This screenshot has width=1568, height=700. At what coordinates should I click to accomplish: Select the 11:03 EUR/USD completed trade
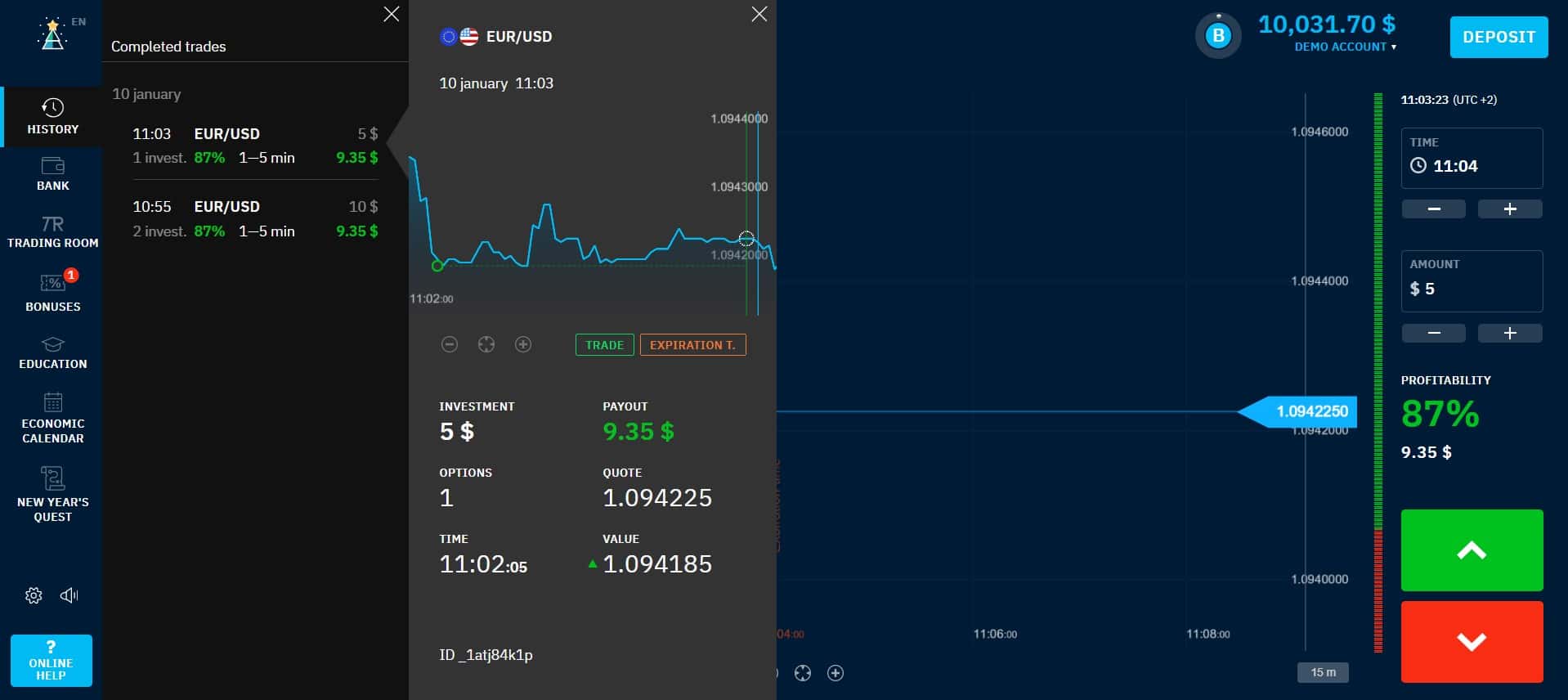click(255, 146)
